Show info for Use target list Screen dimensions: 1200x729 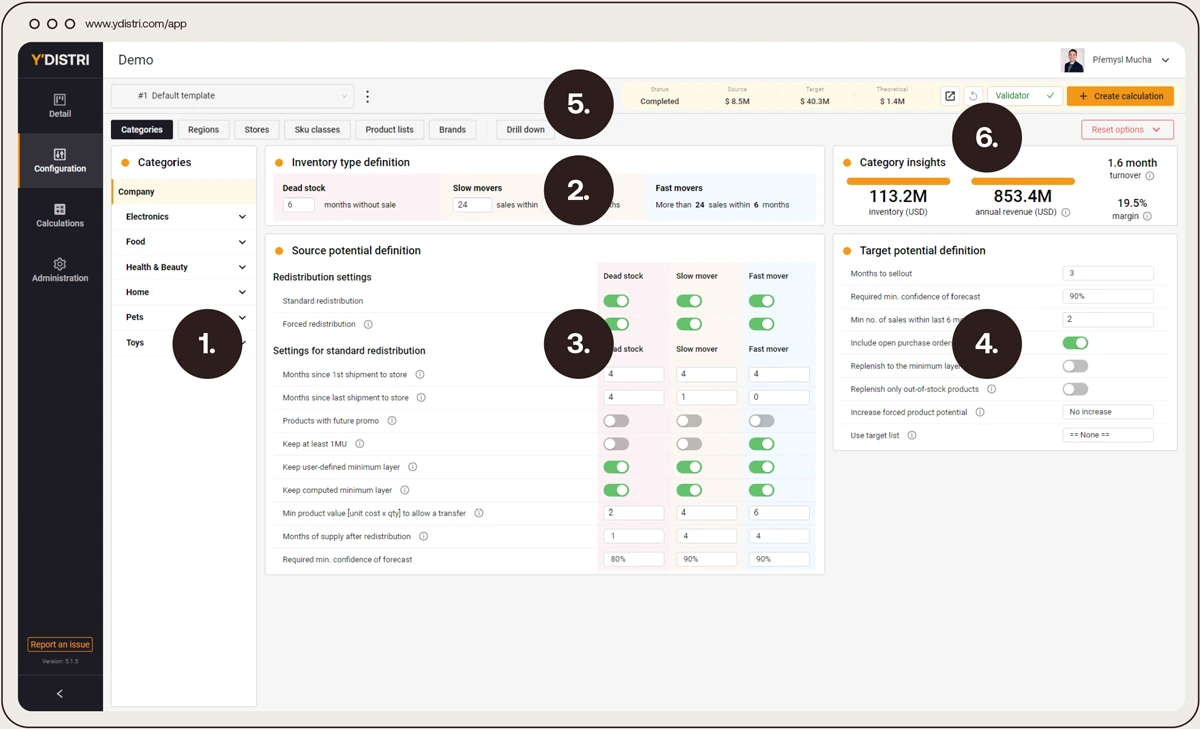point(912,435)
